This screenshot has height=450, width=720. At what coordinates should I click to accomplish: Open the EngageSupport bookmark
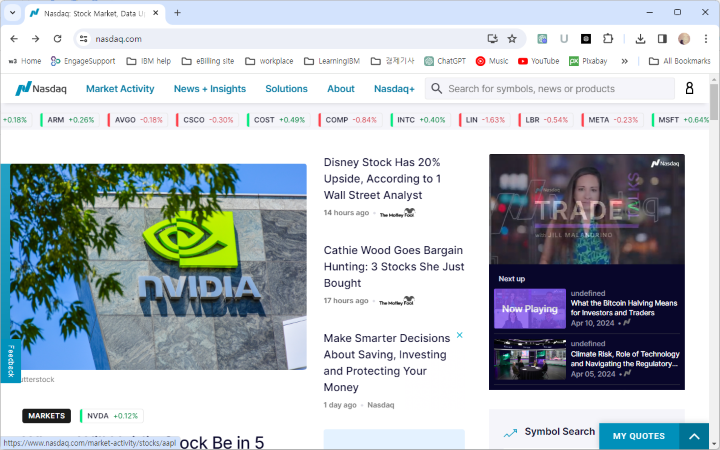[83, 61]
